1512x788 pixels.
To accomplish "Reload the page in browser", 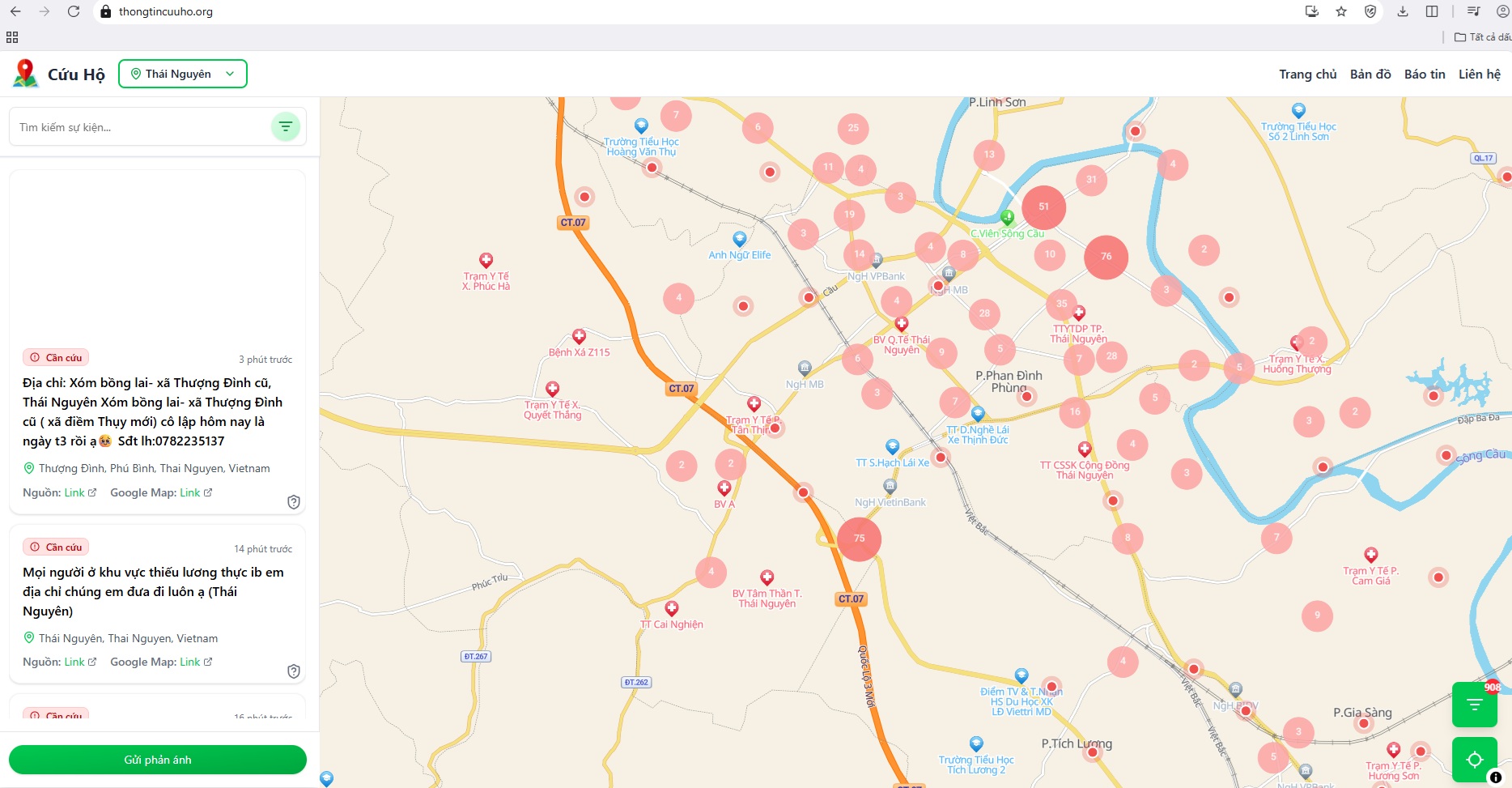I will point(74,11).
